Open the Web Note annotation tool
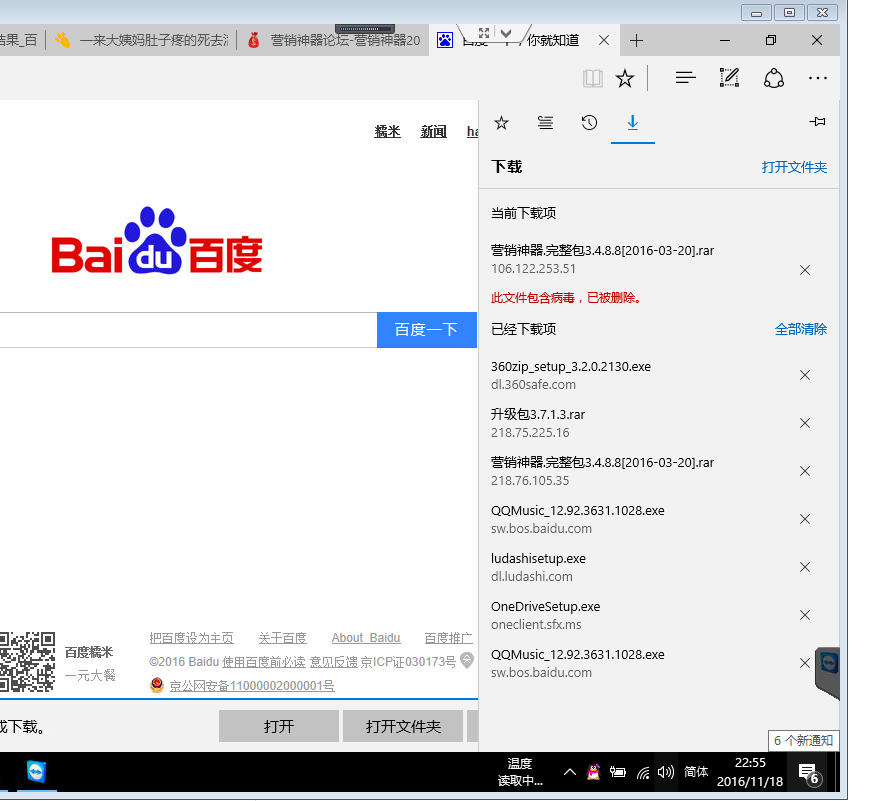The image size is (881, 801). [x=729, y=78]
